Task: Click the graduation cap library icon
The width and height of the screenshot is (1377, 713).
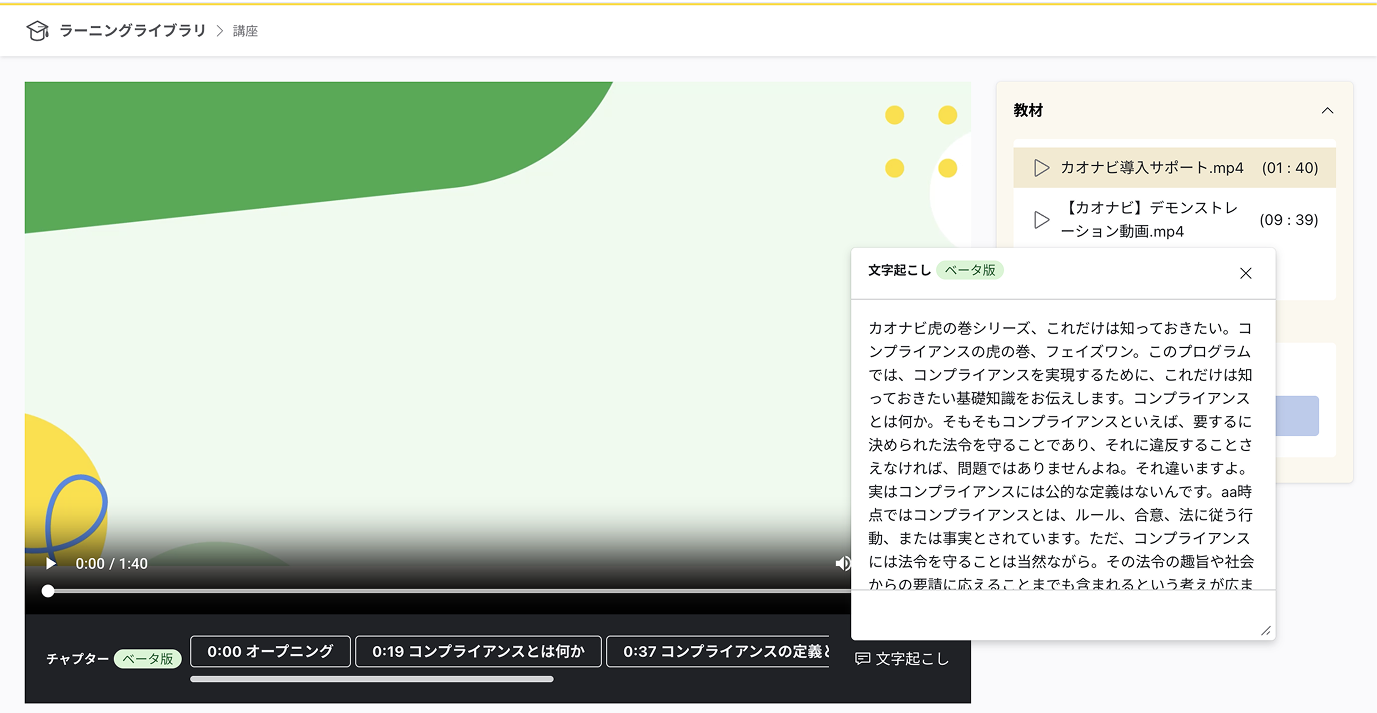Action: click(x=37, y=30)
